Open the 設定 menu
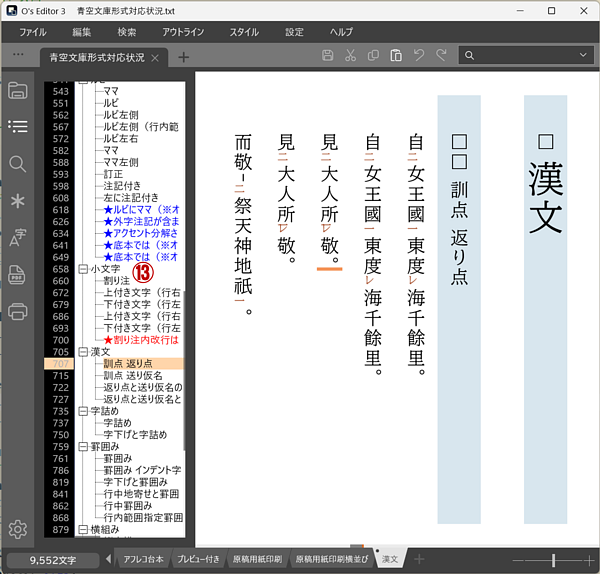 click(x=294, y=32)
